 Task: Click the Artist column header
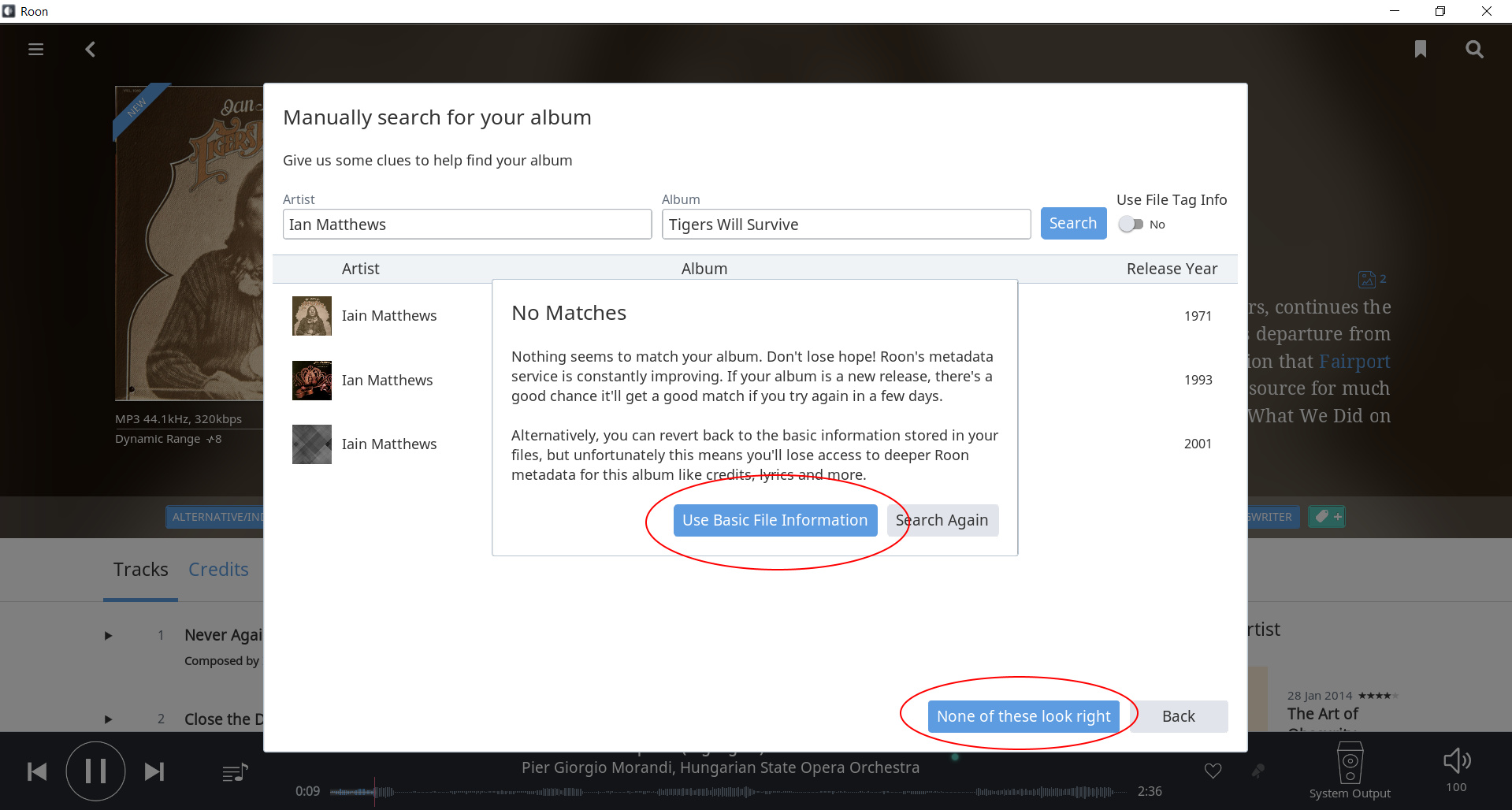click(361, 269)
